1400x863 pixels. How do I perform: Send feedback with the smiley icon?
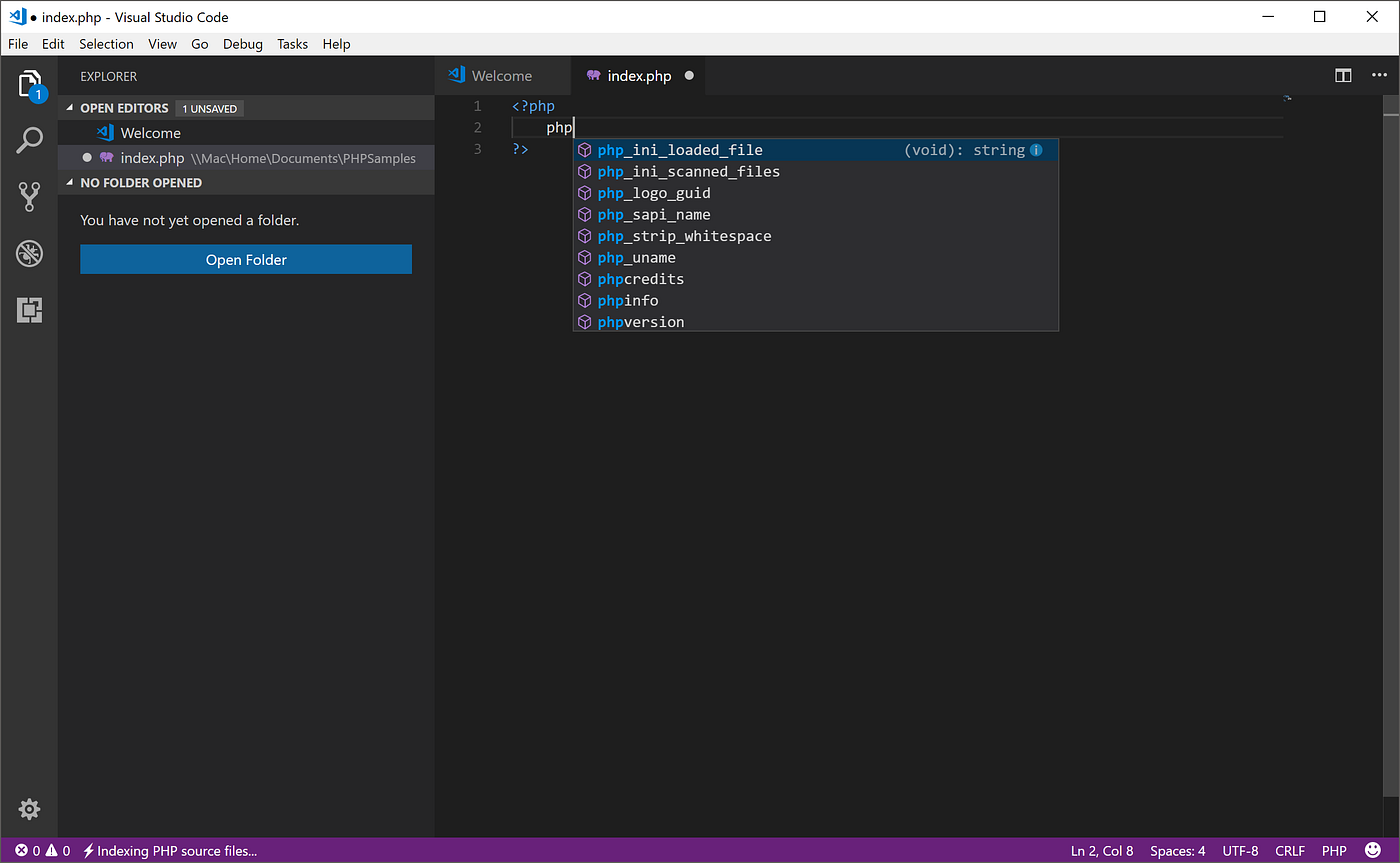coord(1373,850)
